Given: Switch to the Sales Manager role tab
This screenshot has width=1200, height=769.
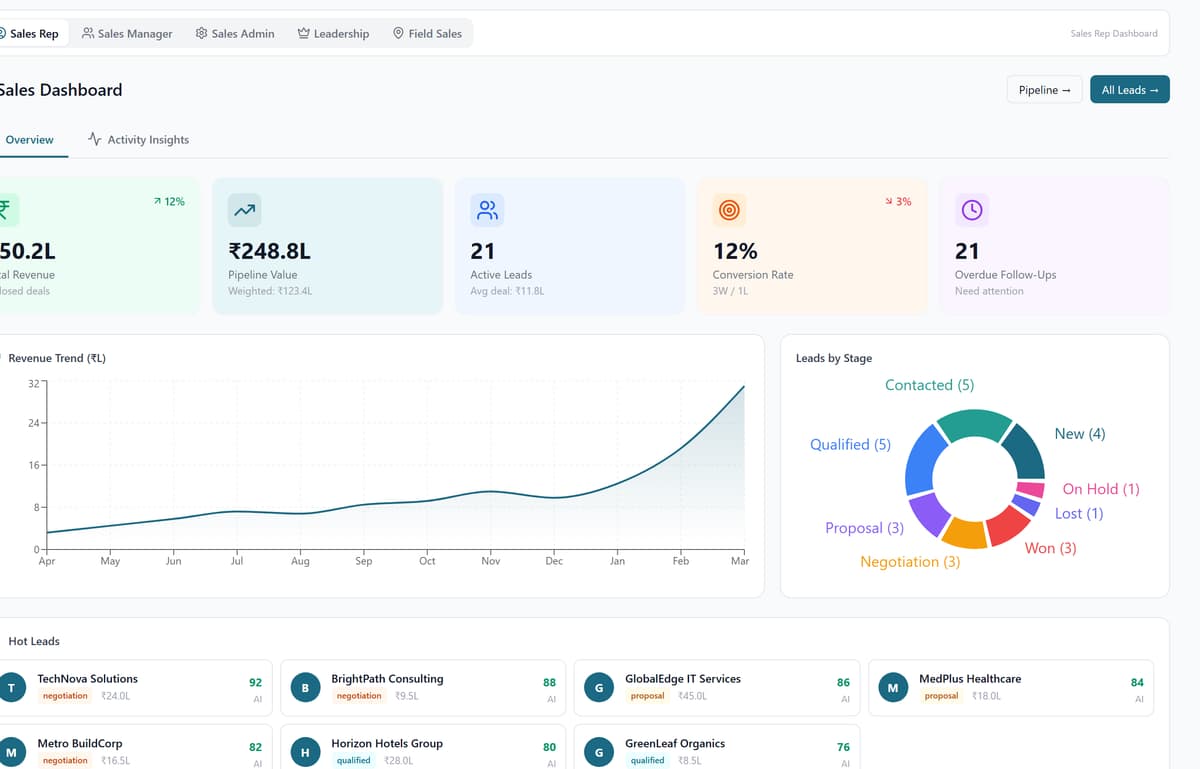Looking at the screenshot, I should [127, 33].
